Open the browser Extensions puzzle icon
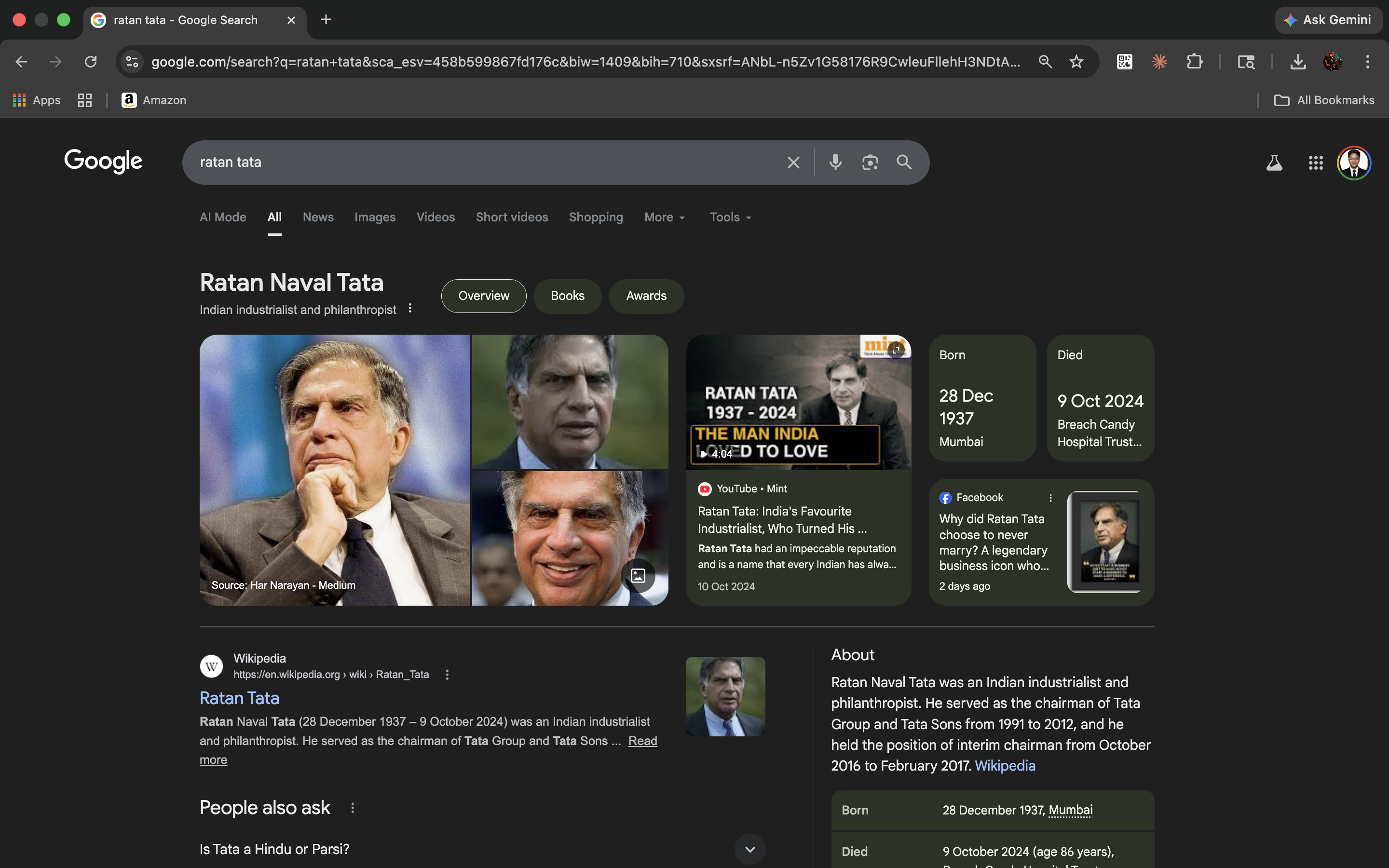 pyautogui.click(x=1195, y=61)
